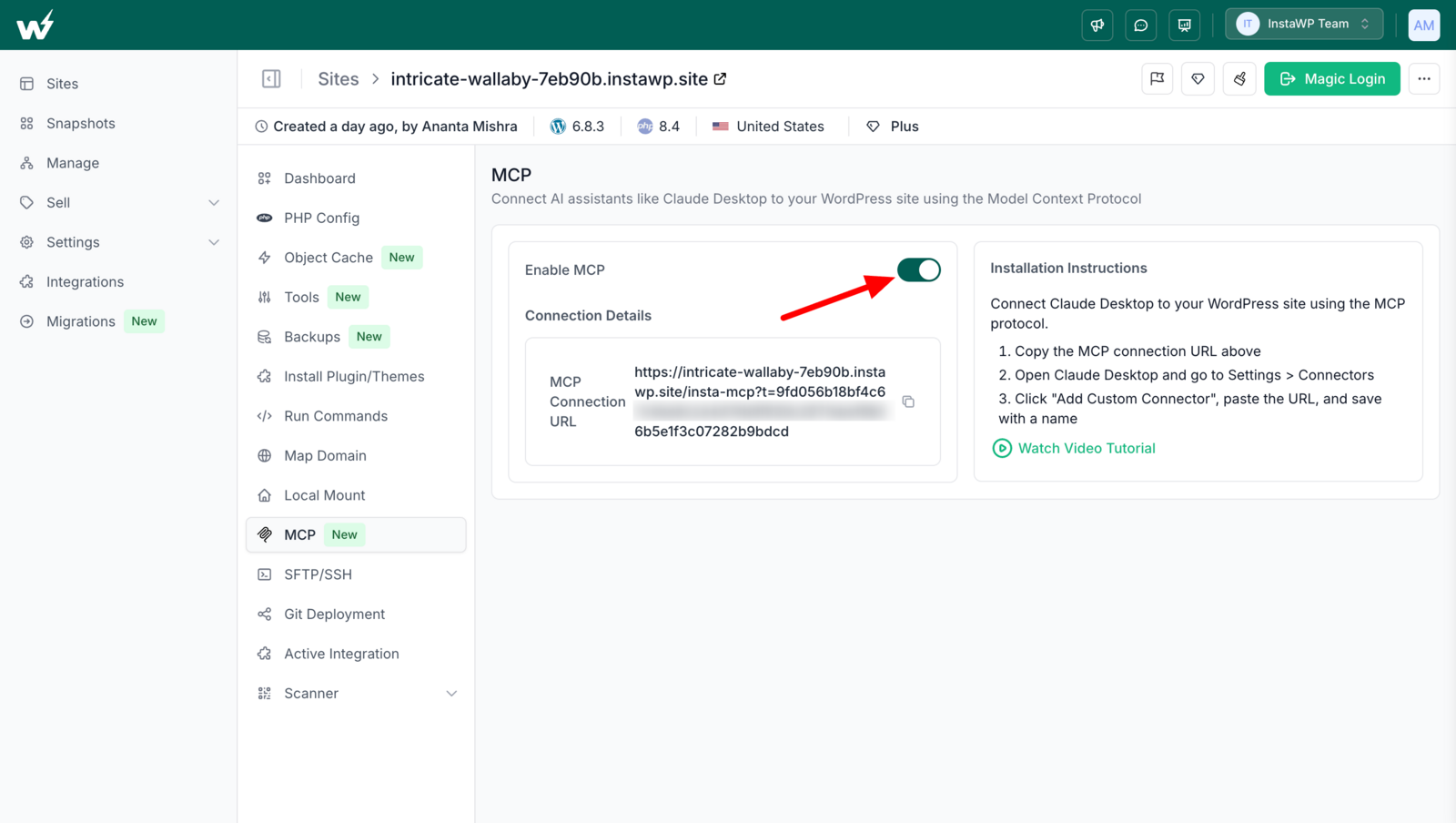This screenshot has height=823, width=1456.
Task: Click the InstaWP logo
Action: click(x=35, y=25)
